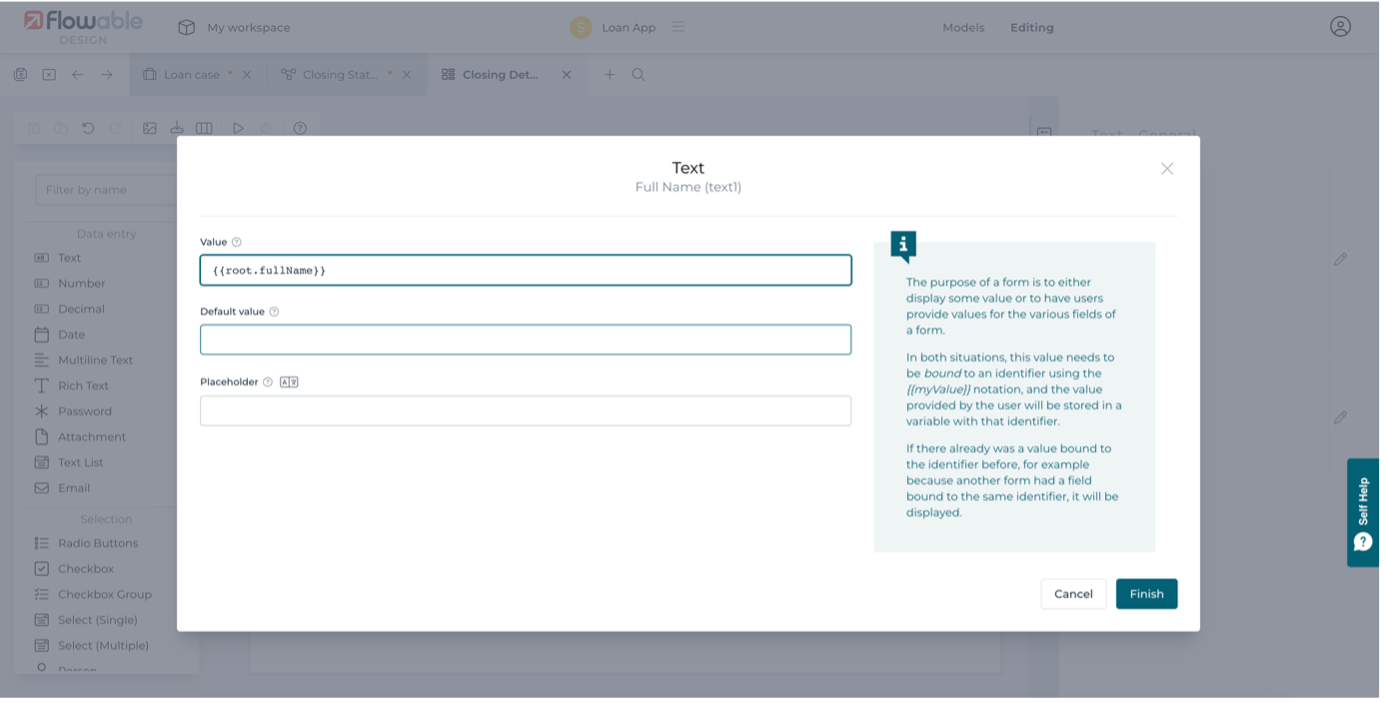Close the Text dialog with X
Screen dimensions: 1384x702
[x=1166, y=169]
